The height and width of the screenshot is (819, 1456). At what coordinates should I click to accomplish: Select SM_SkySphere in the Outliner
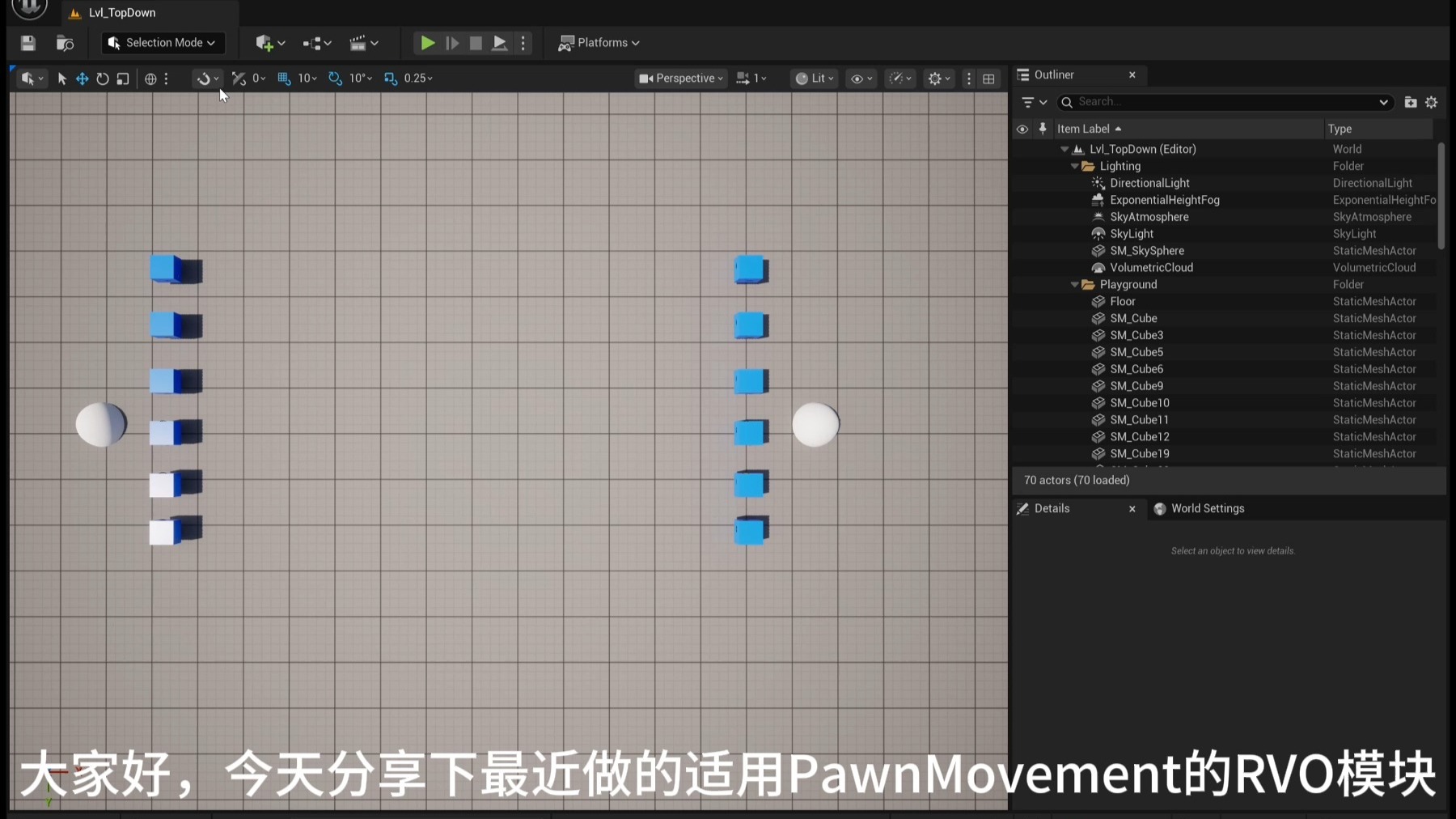[x=1224, y=251]
